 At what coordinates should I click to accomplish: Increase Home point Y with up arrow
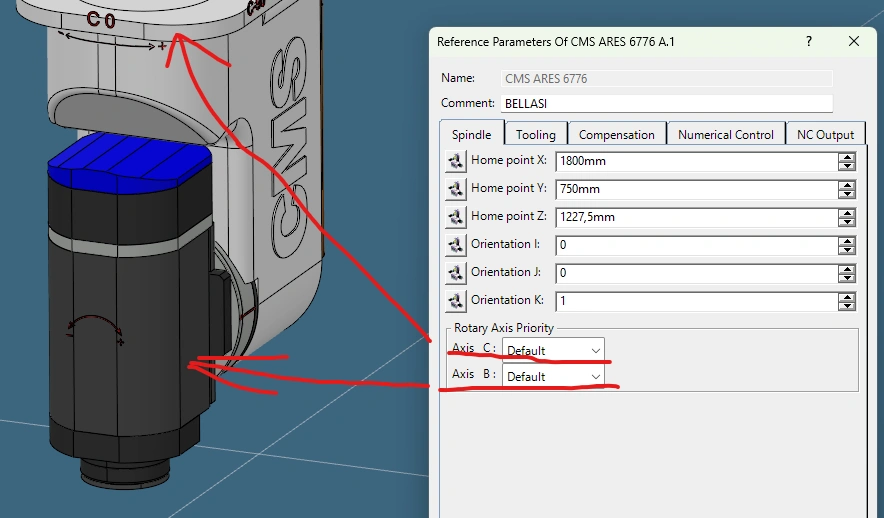847,185
